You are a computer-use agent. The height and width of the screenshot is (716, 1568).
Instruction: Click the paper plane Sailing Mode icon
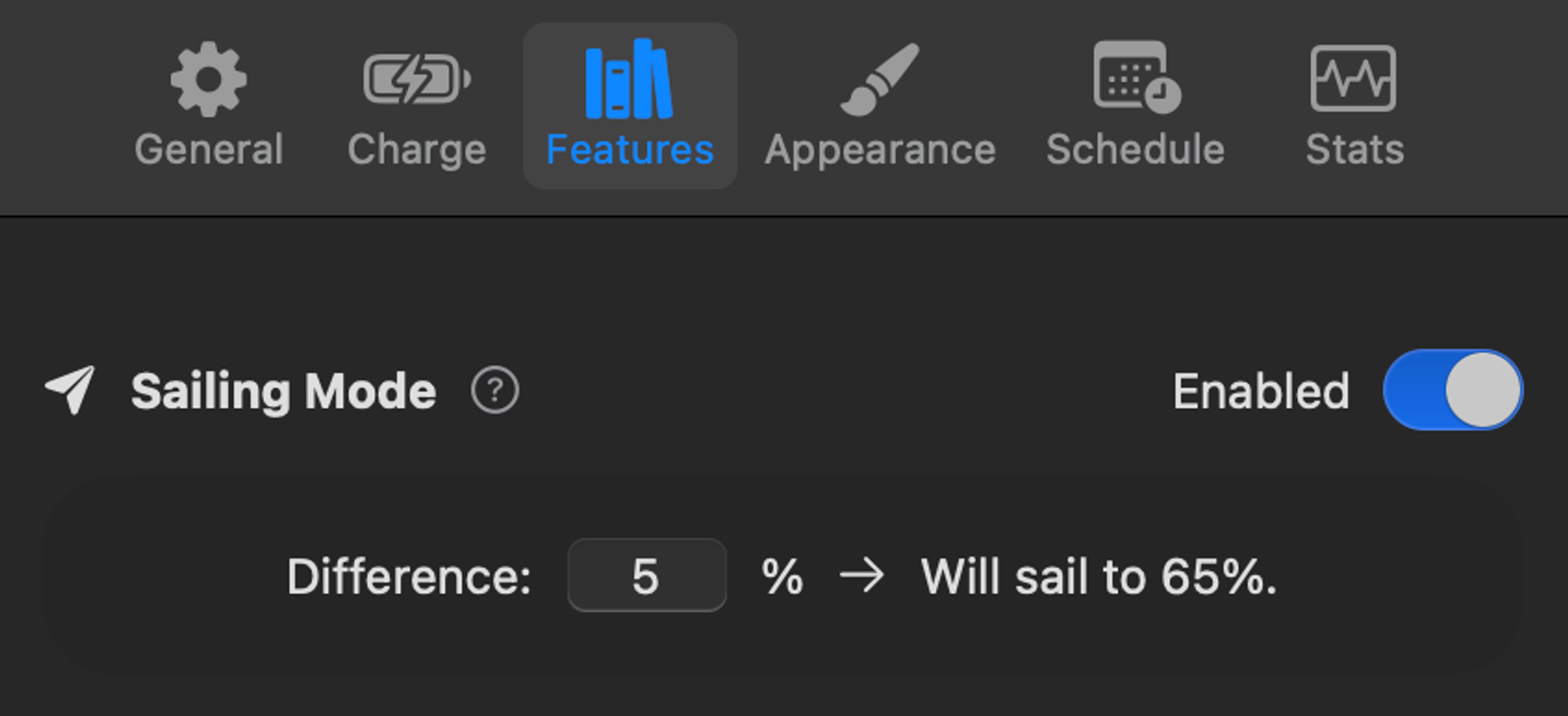coord(71,389)
